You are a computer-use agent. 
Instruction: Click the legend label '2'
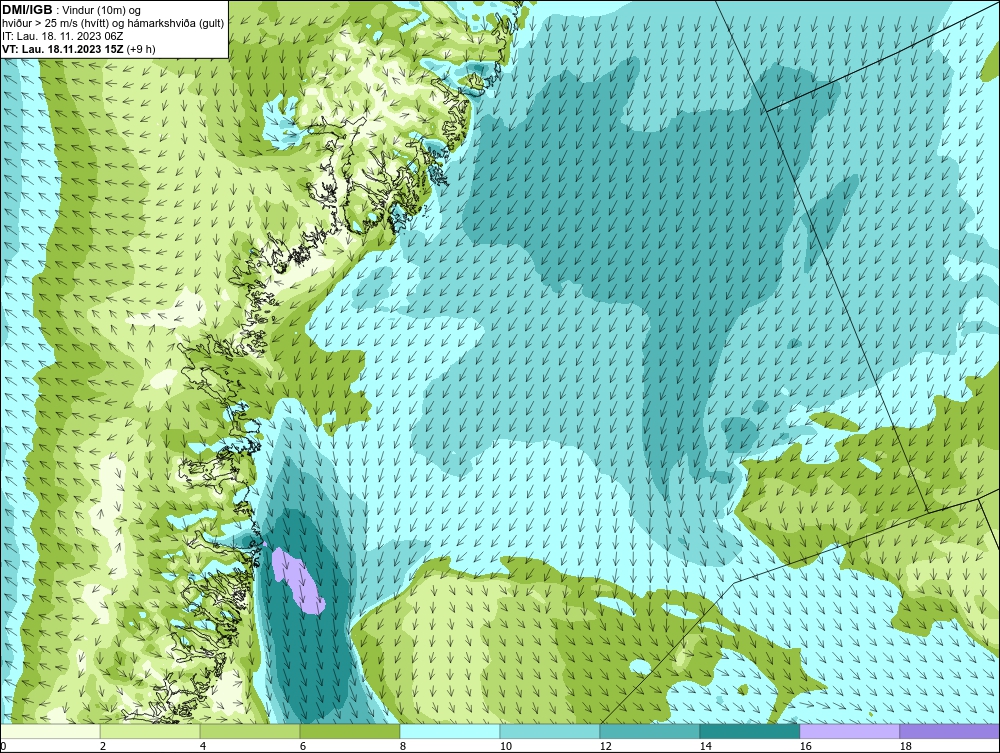point(103,746)
